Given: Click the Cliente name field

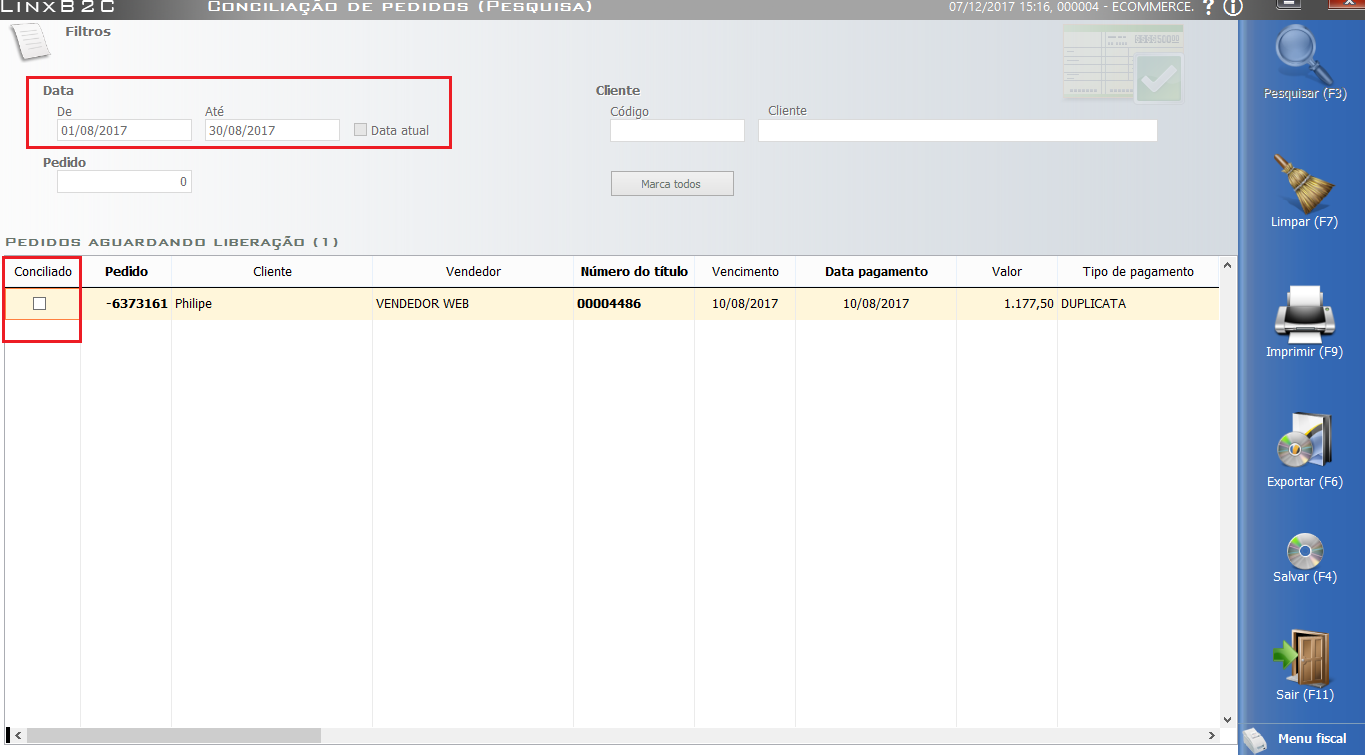Looking at the screenshot, I should (958, 131).
